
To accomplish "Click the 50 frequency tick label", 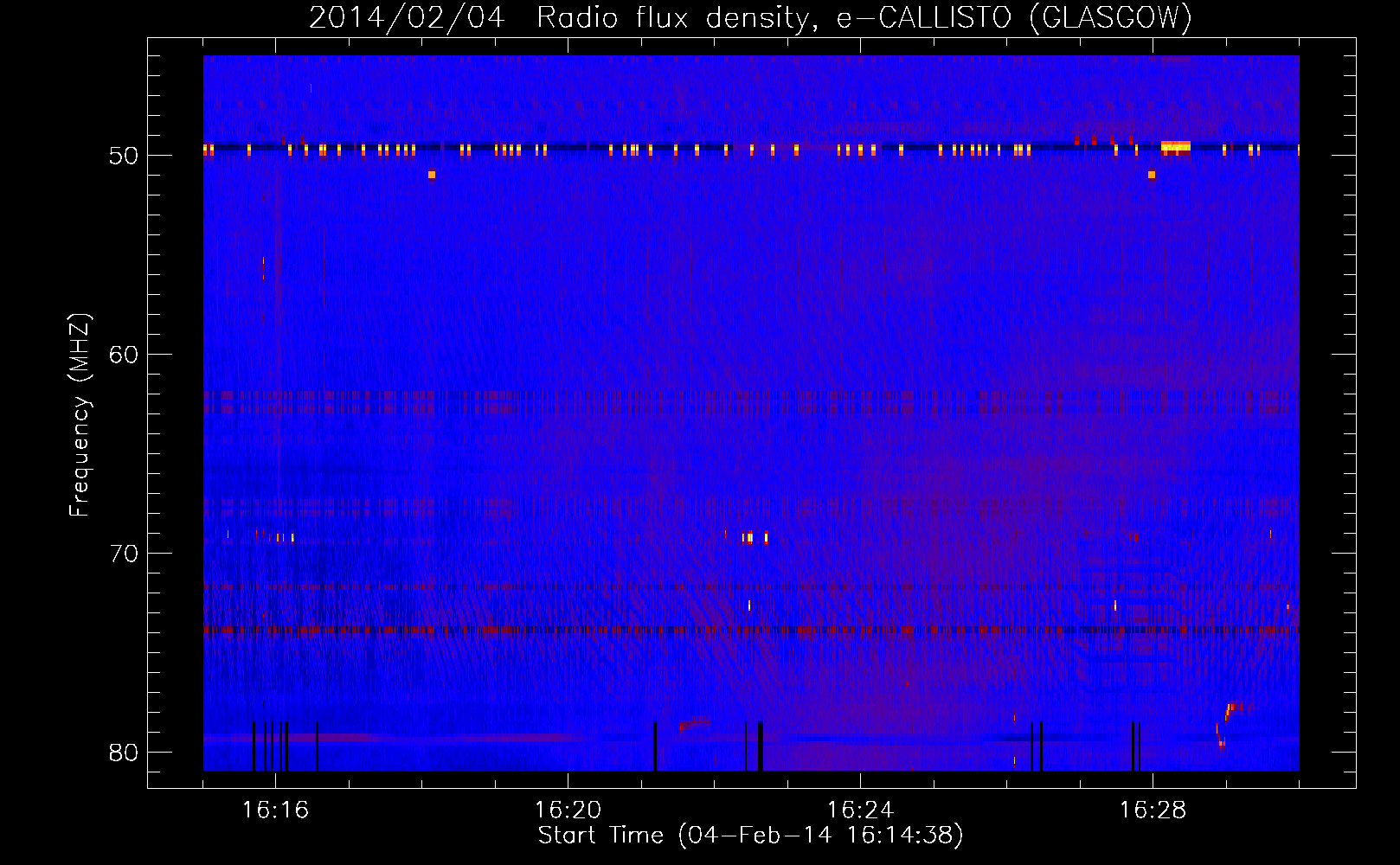I will (124, 157).
